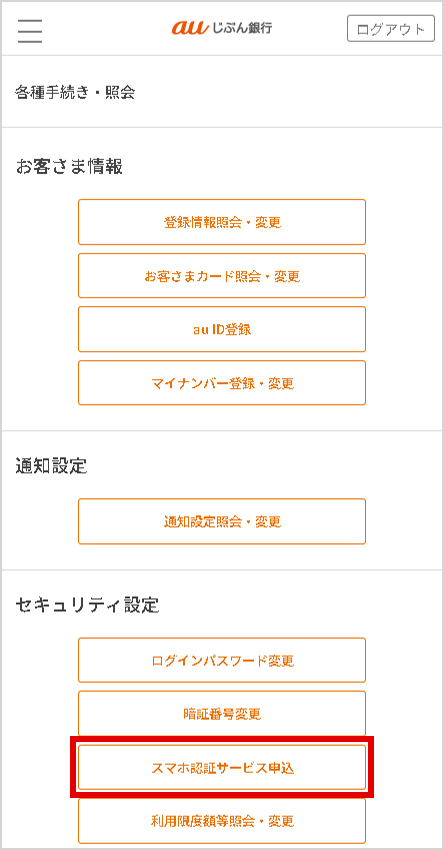Show the navigation drawer via three-line icon
The height and width of the screenshot is (850, 444).
[x=30, y=30]
